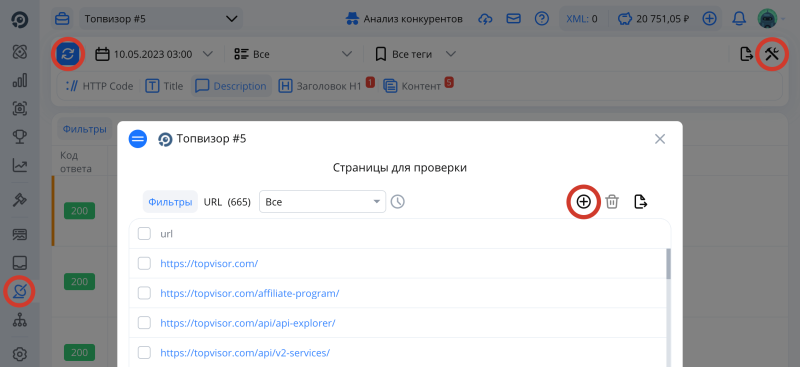Open the sitemap hierarchy sidebar icon

pyautogui.click(x=19, y=320)
